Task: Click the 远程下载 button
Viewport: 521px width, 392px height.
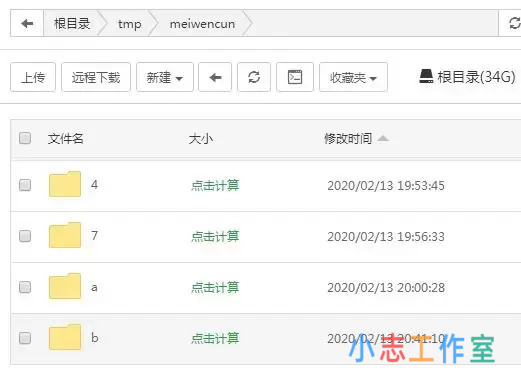Action: (x=96, y=77)
